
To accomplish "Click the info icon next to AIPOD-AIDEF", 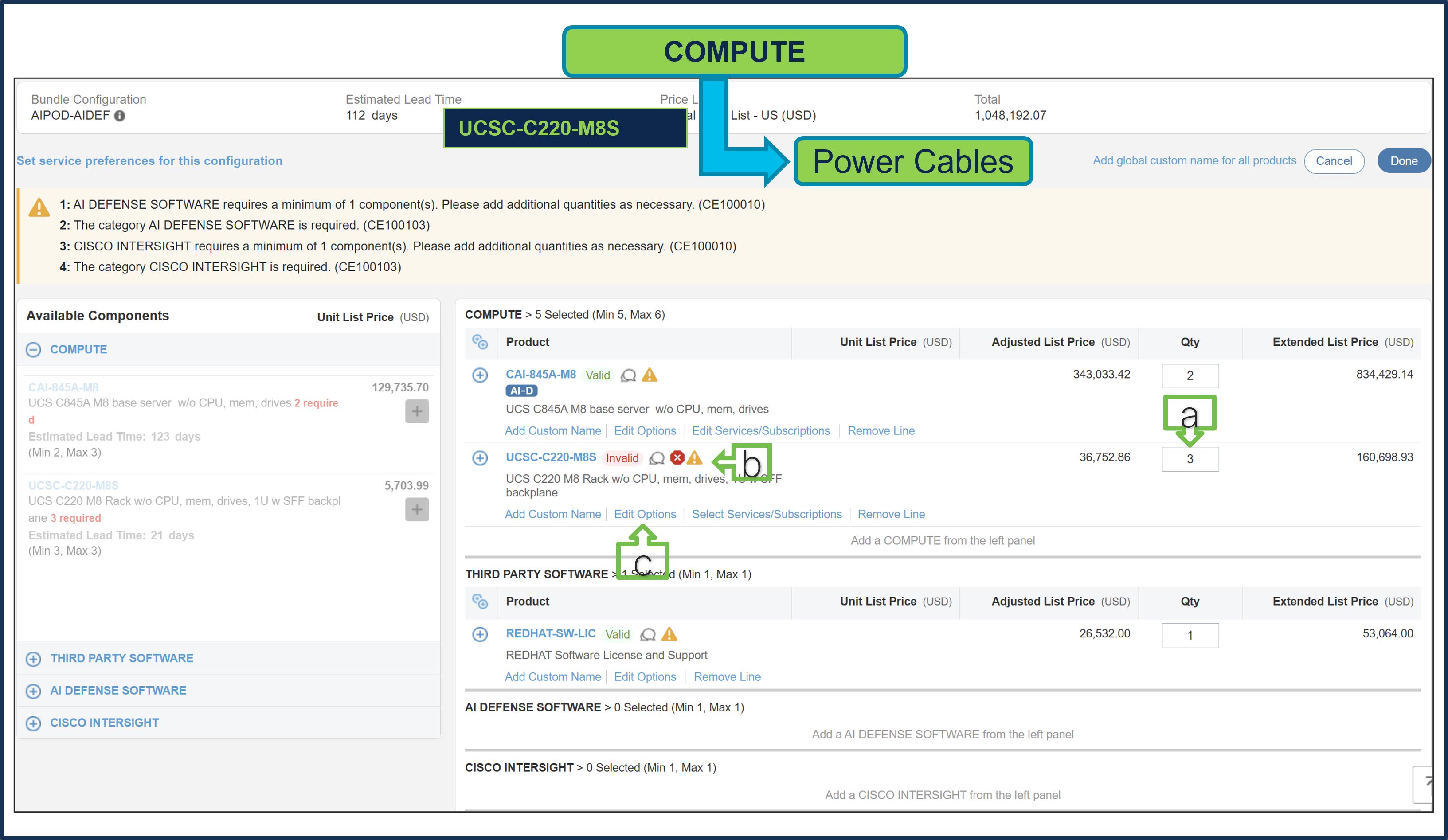I will coord(120,116).
